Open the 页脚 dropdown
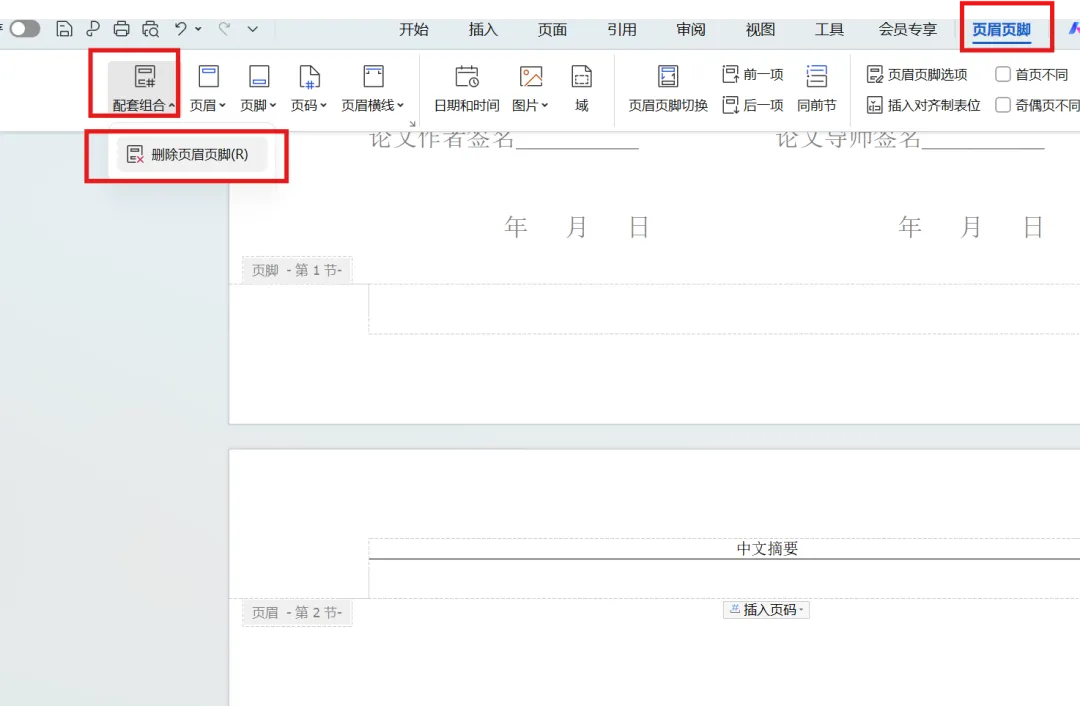The image size is (1080, 706). coord(258,87)
